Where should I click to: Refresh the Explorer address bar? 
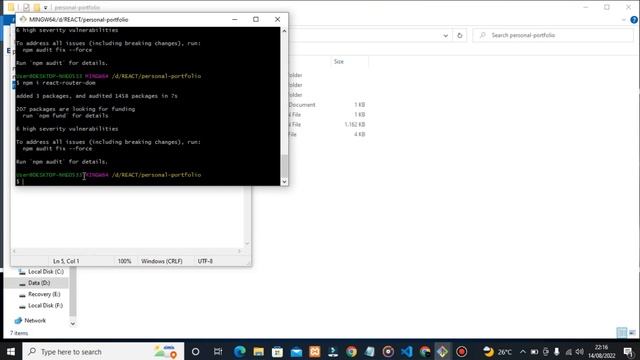pyautogui.click(x=460, y=35)
